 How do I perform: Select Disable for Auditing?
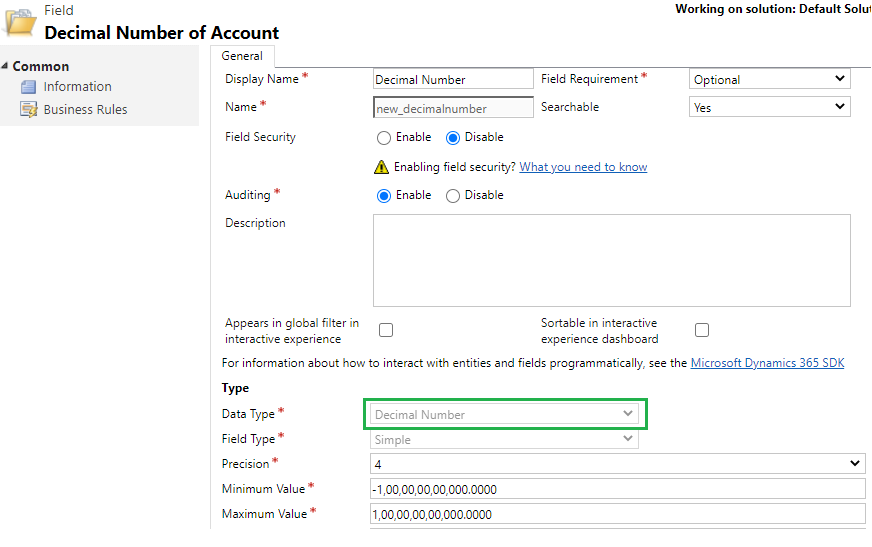[x=453, y=196]
